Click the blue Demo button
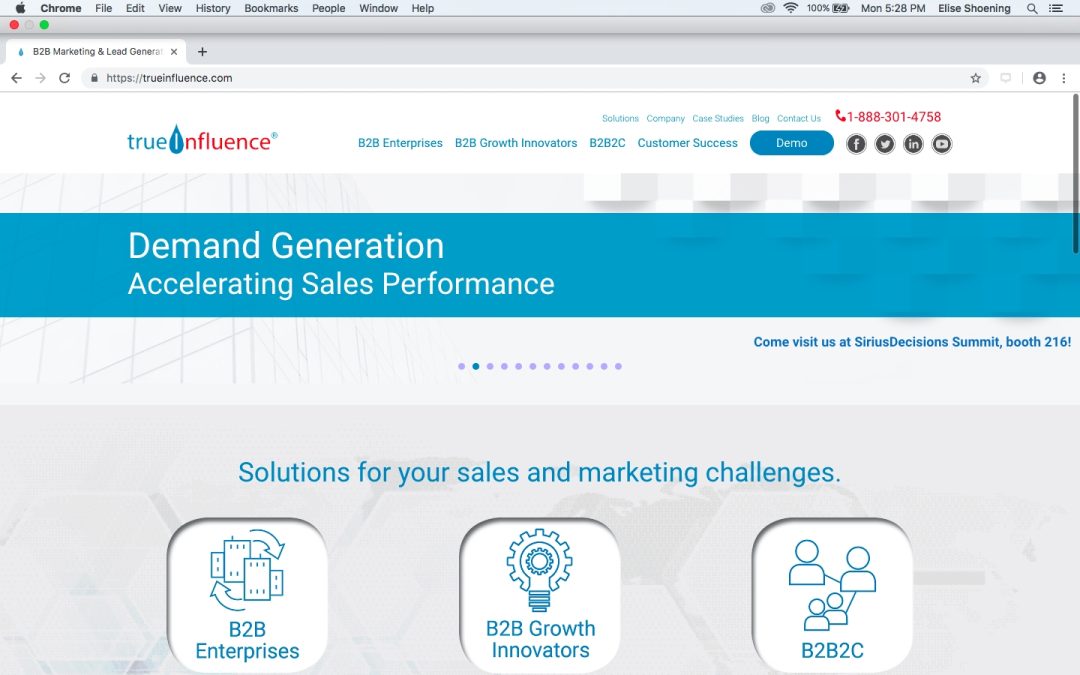Image resolution: width=1080 pixels, height=675 pixels. click(x=791, y=143)
